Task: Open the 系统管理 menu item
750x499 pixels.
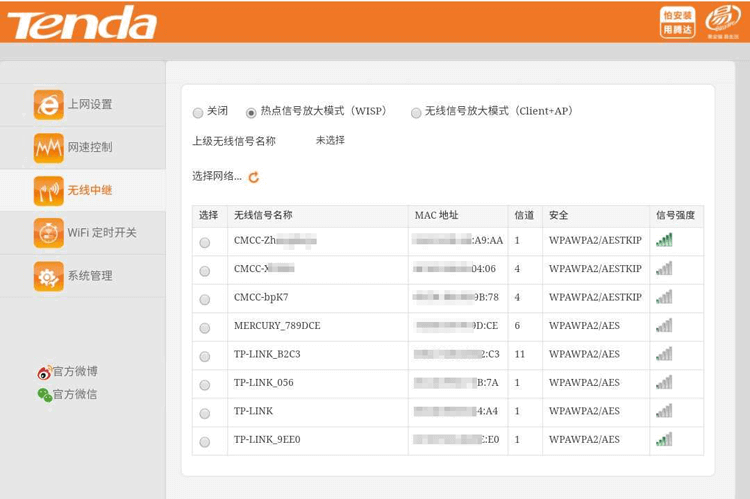Action: pos(90,276)
